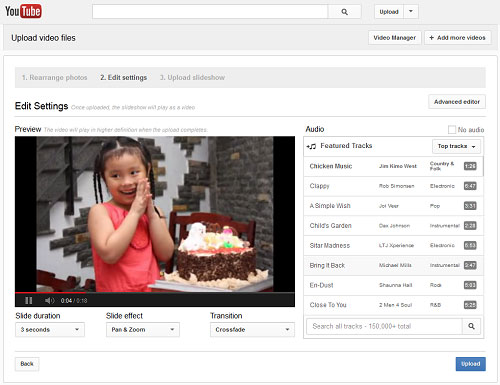The image size is (500, 385).
Task: Enable the No audio checkbox
Action: [x=452, y=130]
